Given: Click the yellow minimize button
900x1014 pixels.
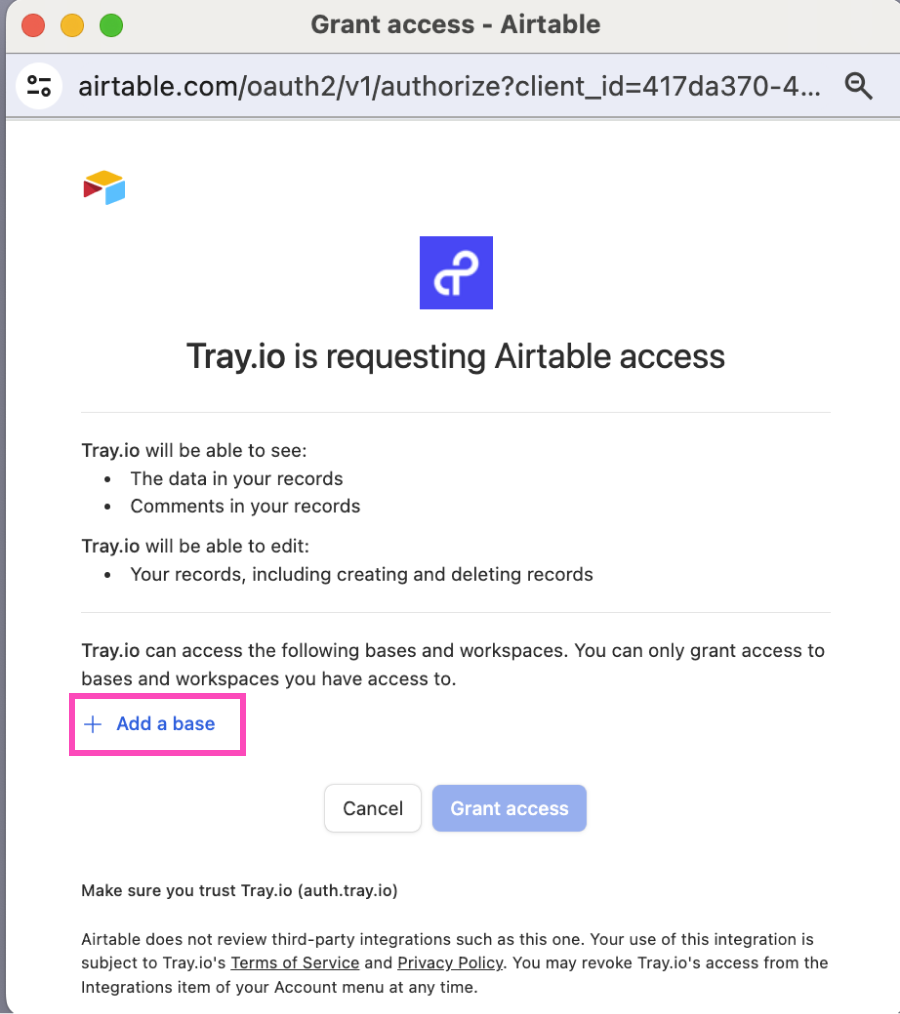Looking at the screenshot, I should 71,25.
